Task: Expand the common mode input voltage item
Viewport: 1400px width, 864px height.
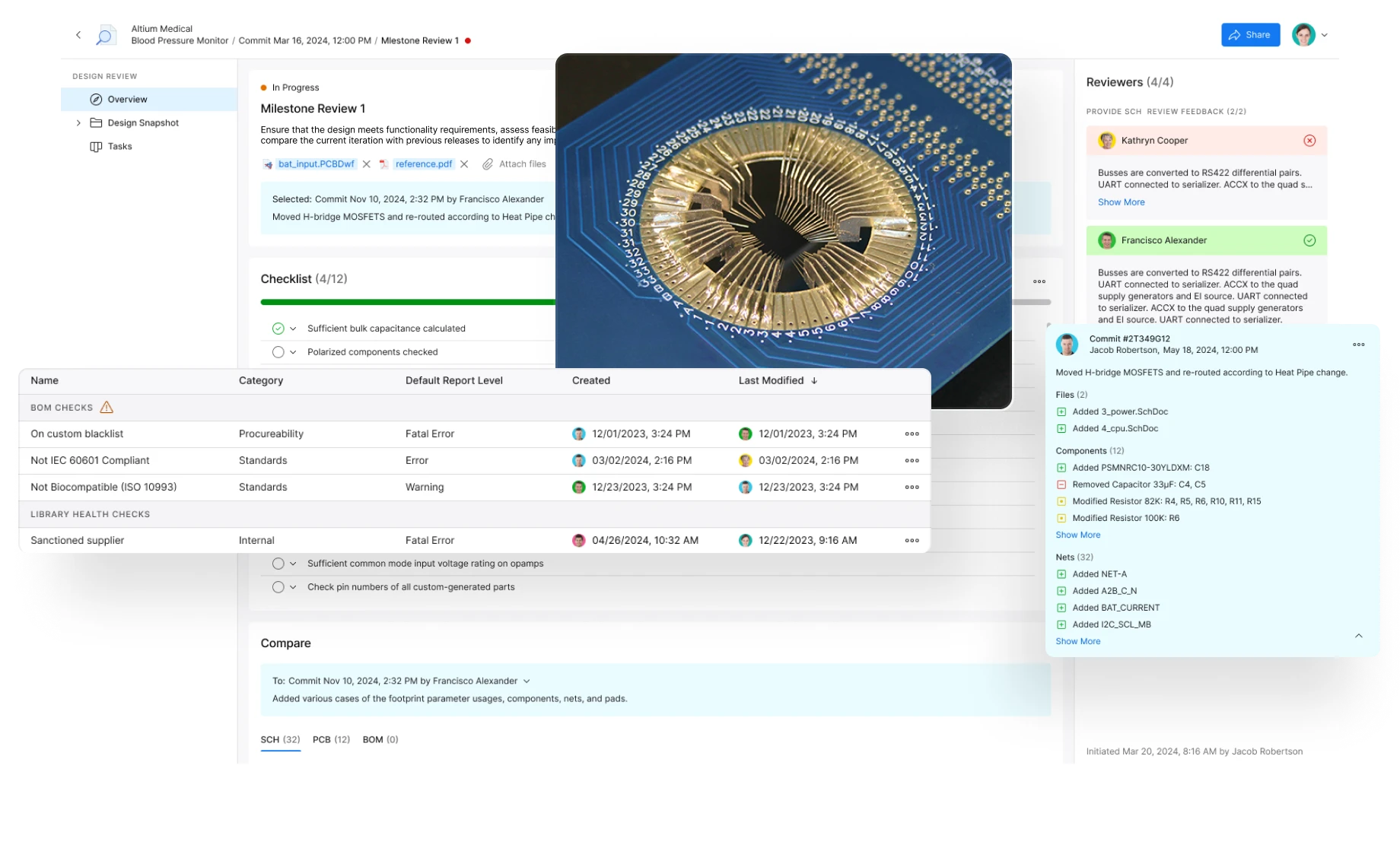Action: click(x=293, y=564)
